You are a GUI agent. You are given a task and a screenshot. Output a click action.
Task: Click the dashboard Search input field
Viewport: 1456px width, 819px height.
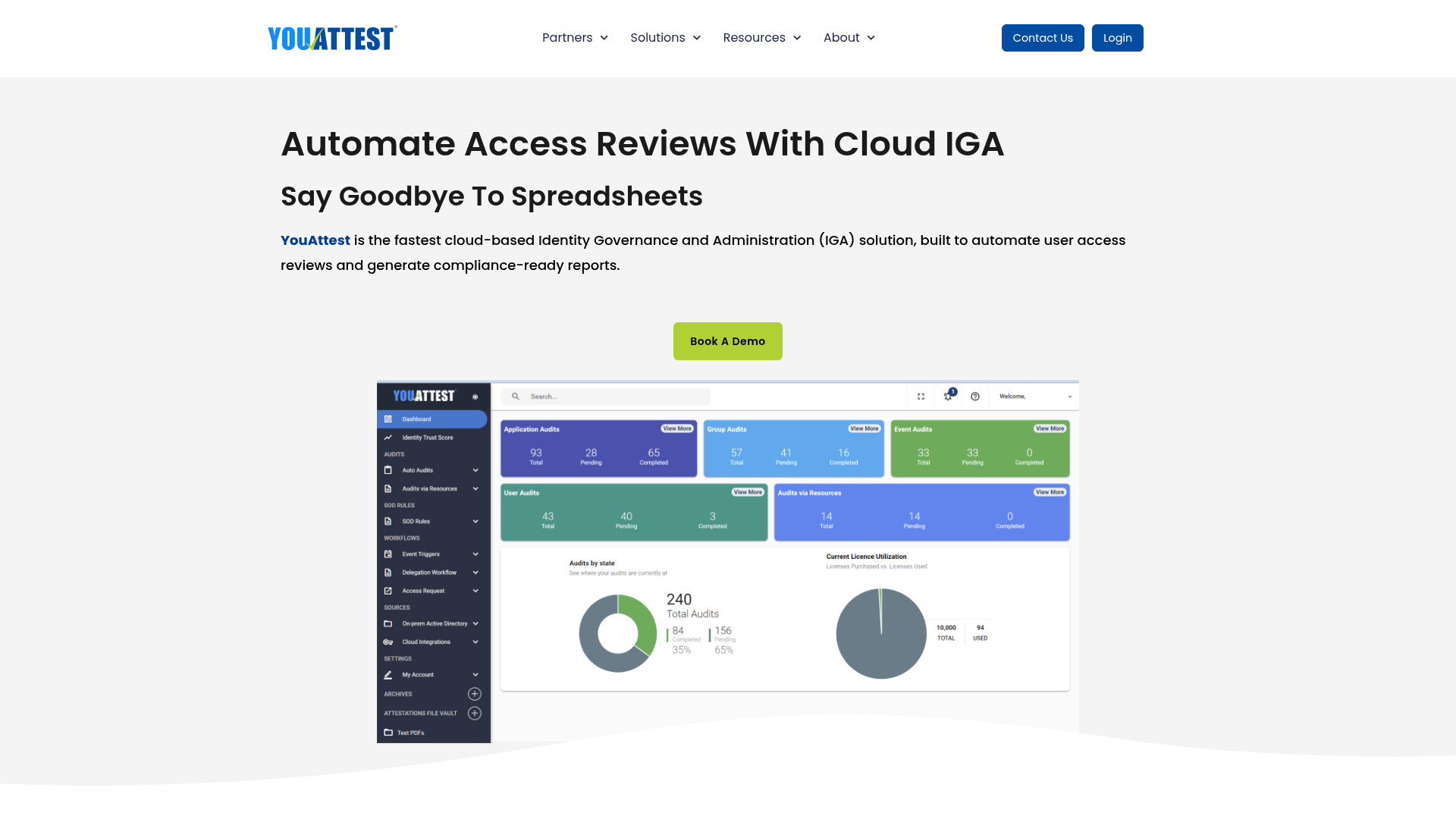605,397
